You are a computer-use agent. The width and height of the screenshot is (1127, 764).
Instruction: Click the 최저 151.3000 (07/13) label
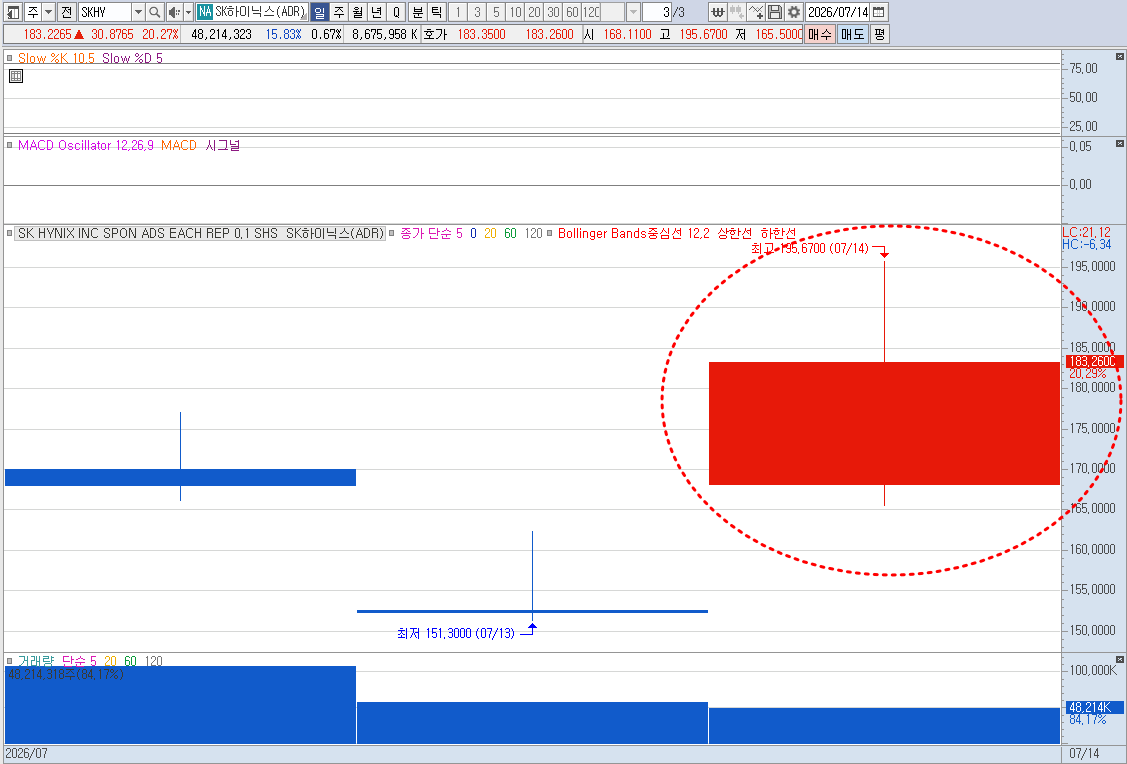(x=456, y=633)
